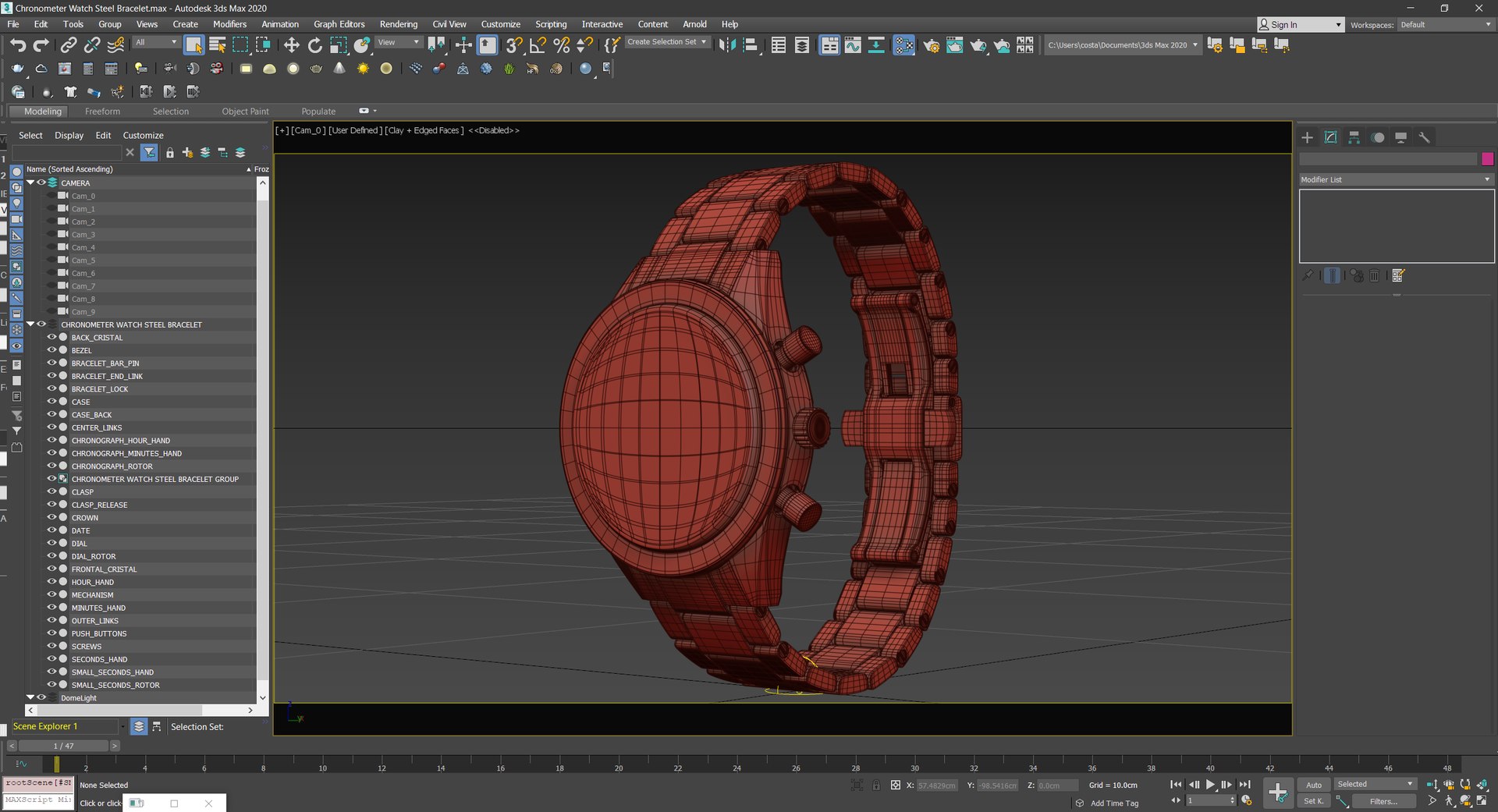Switch to the Freeform ribbon tab
This screenshot has height=812, width=1498.
click(x=102, y=112)
